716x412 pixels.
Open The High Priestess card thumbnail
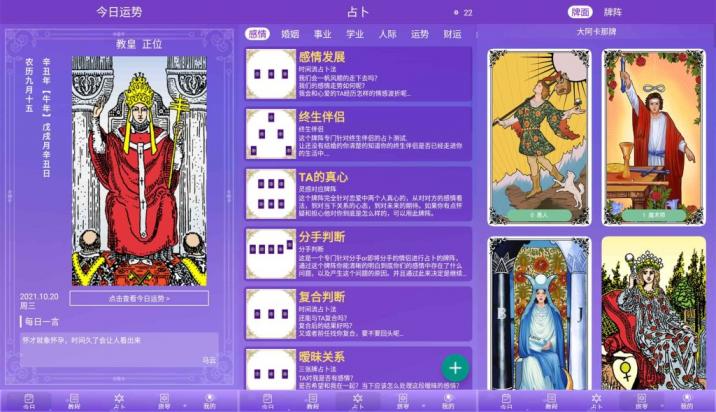[x=539, y=313]
